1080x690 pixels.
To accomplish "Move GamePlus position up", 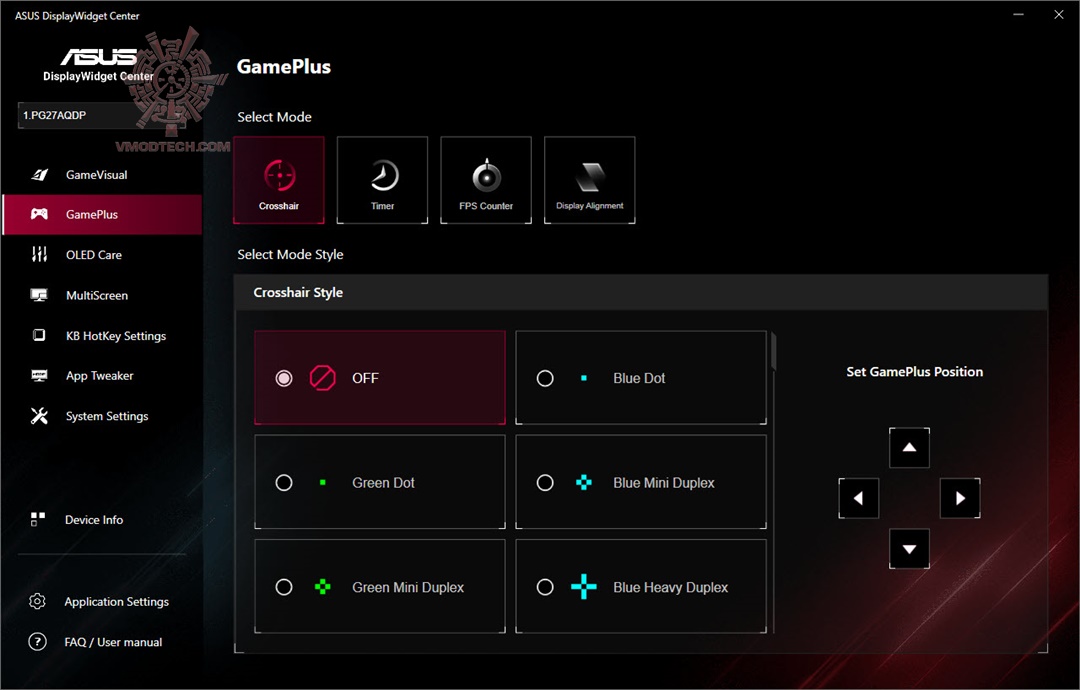I will click(909, 448).
